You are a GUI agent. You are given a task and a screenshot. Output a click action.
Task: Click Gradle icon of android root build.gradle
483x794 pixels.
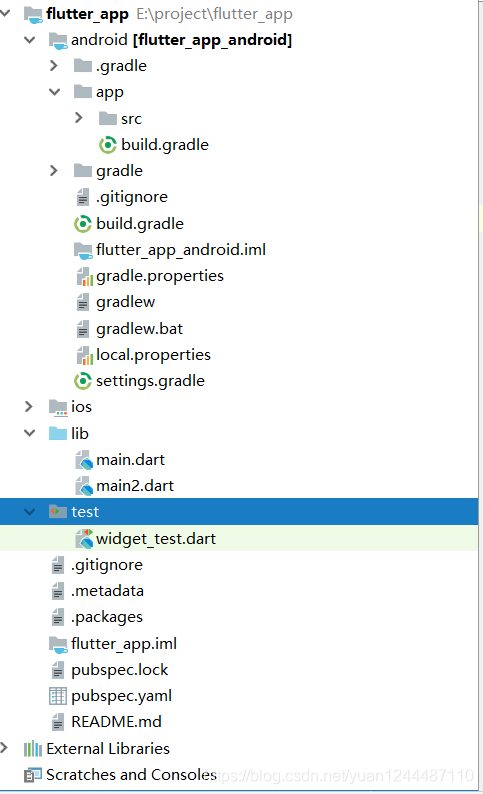coord(83,224)
